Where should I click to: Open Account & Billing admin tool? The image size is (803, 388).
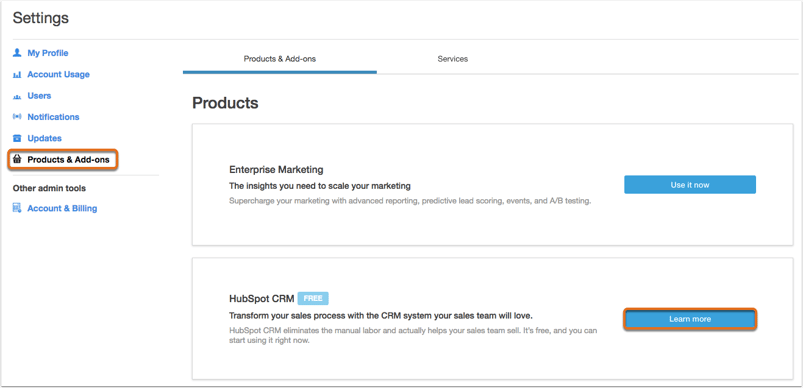click(62, 208)
